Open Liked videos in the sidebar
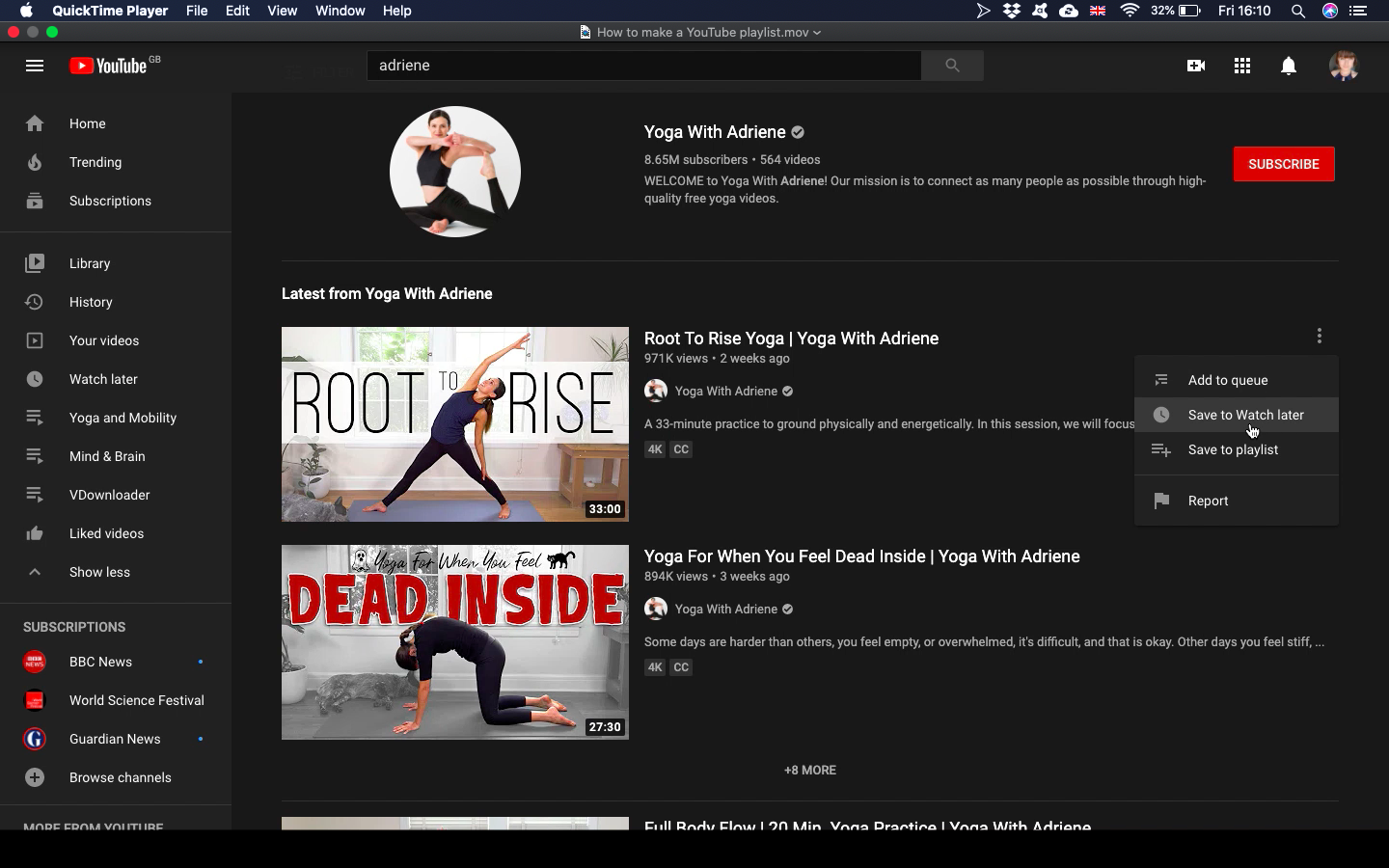The height and width of the screenshot is (868, 1389). point(116,533)
